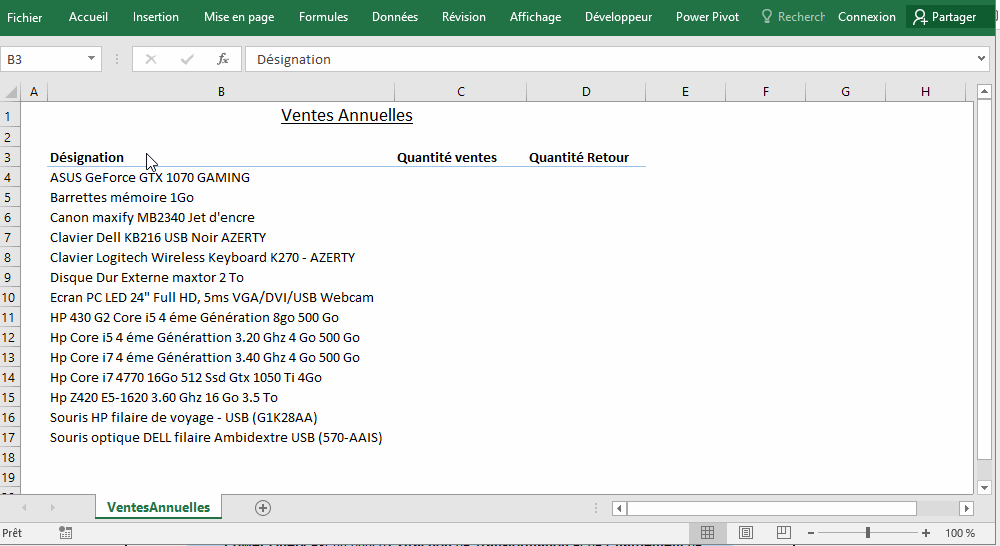The height and width of the screenshot is (546, 1000).
Task: Select cell Hp Core i7 4770 16Go
Action: [x=221, y=378]
